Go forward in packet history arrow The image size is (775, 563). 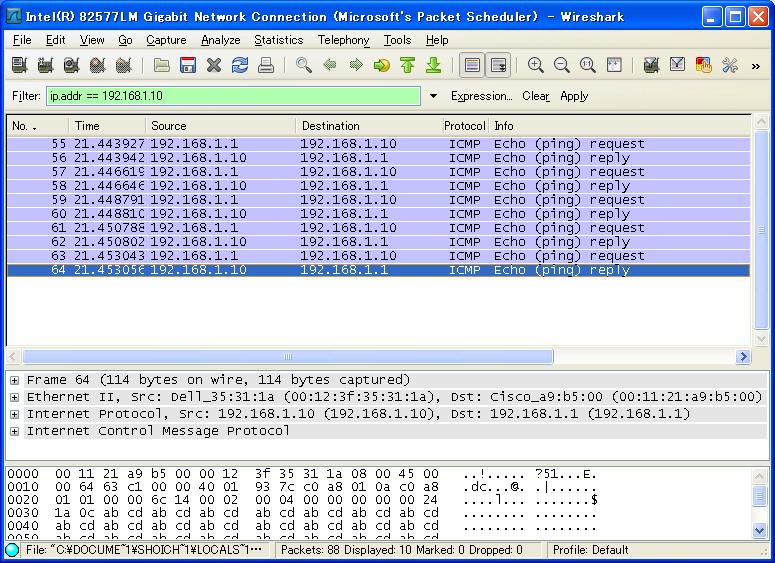[x=356, y=65]
